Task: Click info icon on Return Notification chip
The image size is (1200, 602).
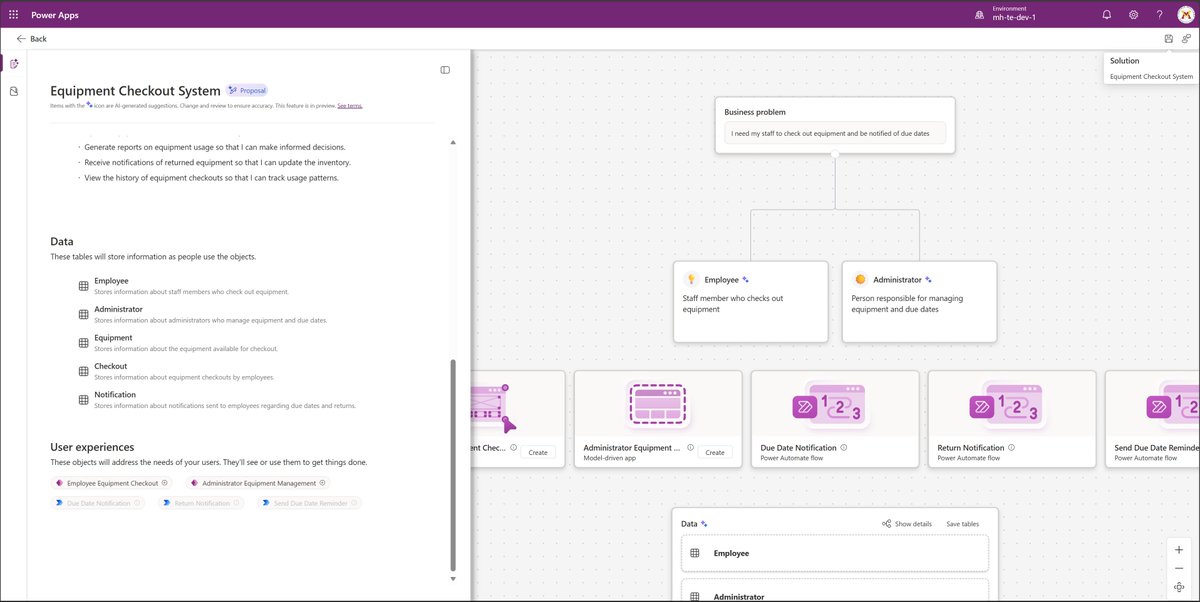Action: 238,503
